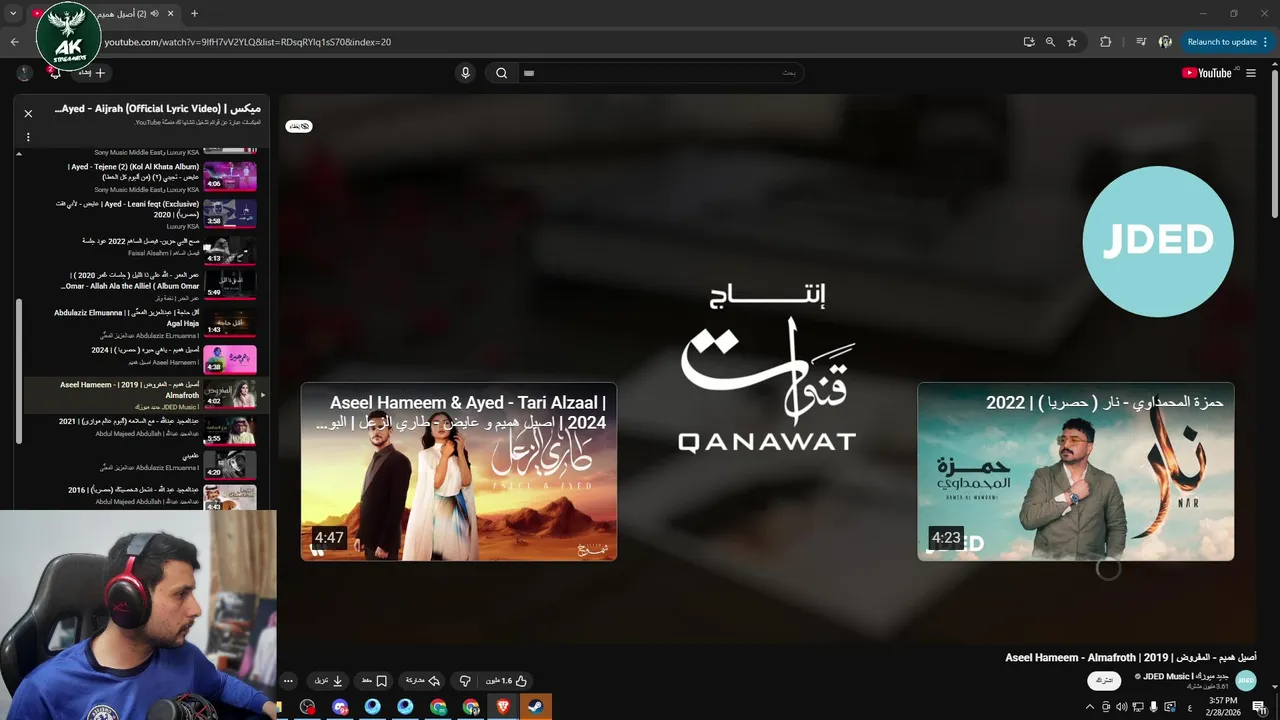Click the address bar URL
This screenshot has width=1280, height=720.
point(247,42)
